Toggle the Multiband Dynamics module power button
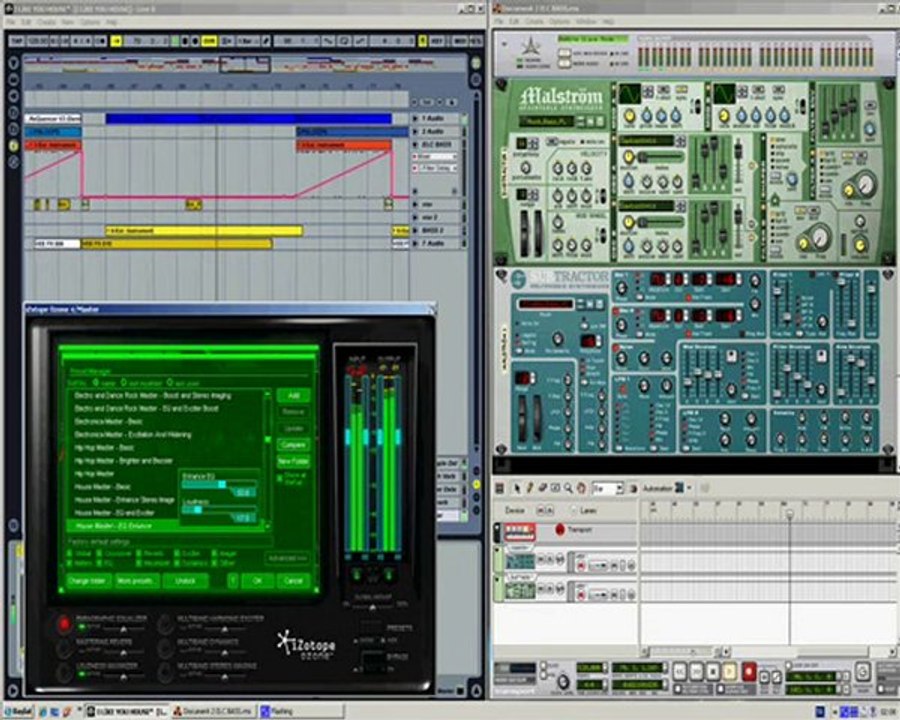Image resolution: width=900 pixels, height=720 pixels. pos(165,648)
